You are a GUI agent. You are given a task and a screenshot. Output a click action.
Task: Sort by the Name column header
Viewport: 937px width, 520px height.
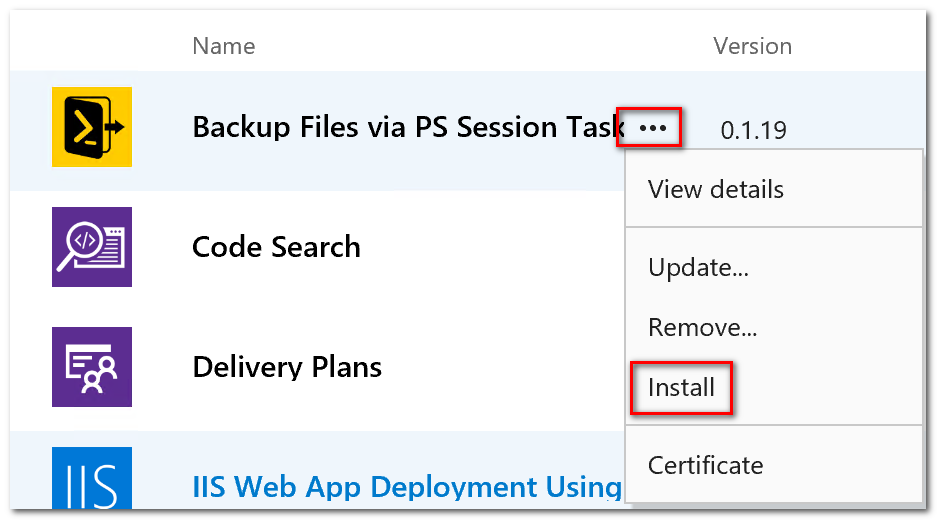coord(223,46)
